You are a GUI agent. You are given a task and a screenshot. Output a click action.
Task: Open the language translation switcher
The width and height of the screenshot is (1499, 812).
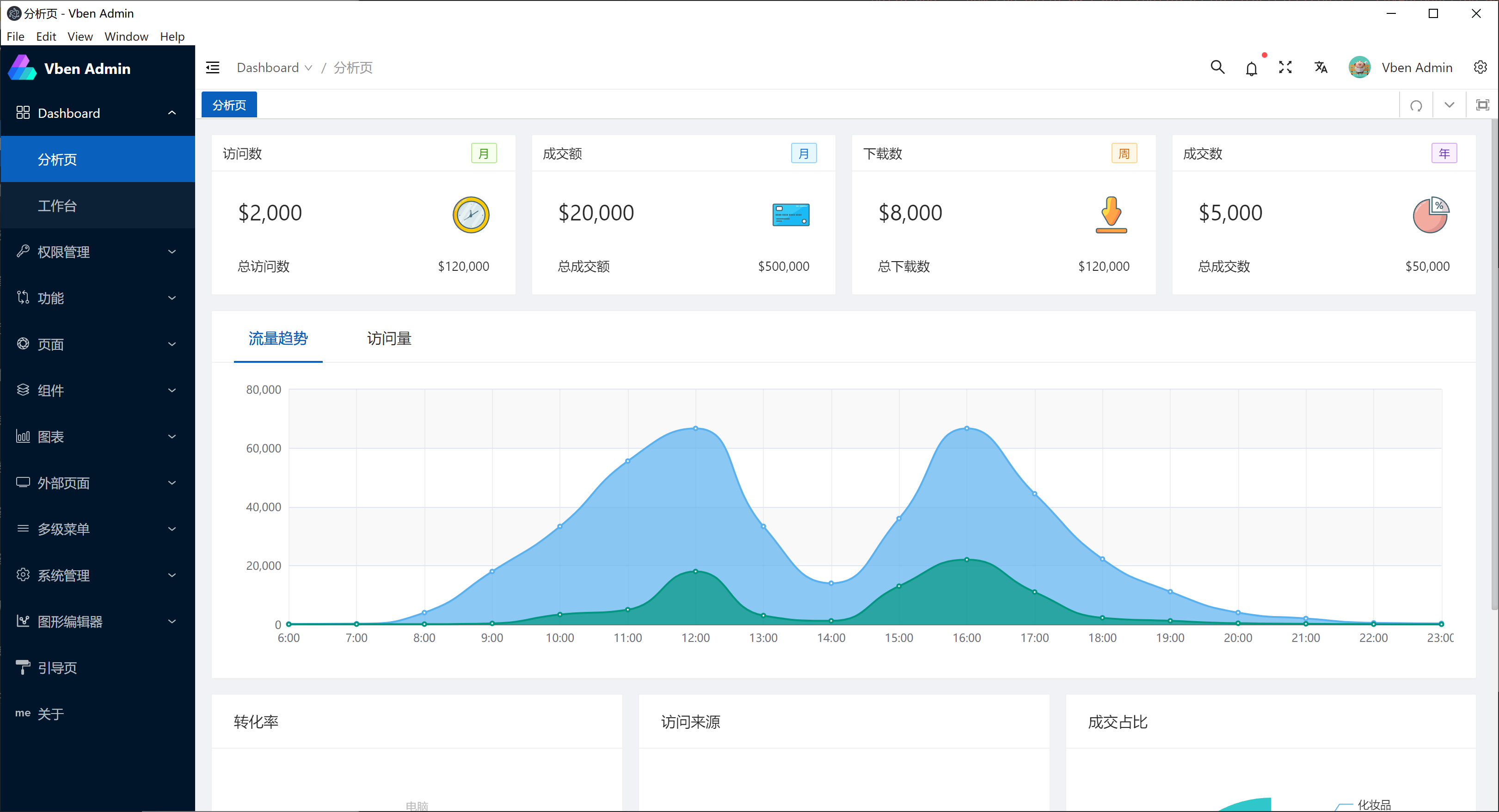click(1321, 67)
